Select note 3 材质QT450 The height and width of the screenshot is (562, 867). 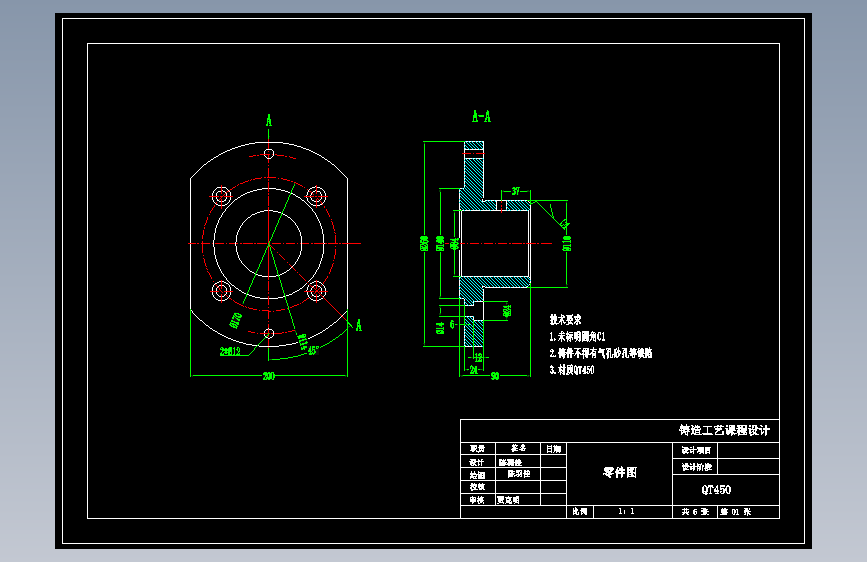[x=572, y=370]
